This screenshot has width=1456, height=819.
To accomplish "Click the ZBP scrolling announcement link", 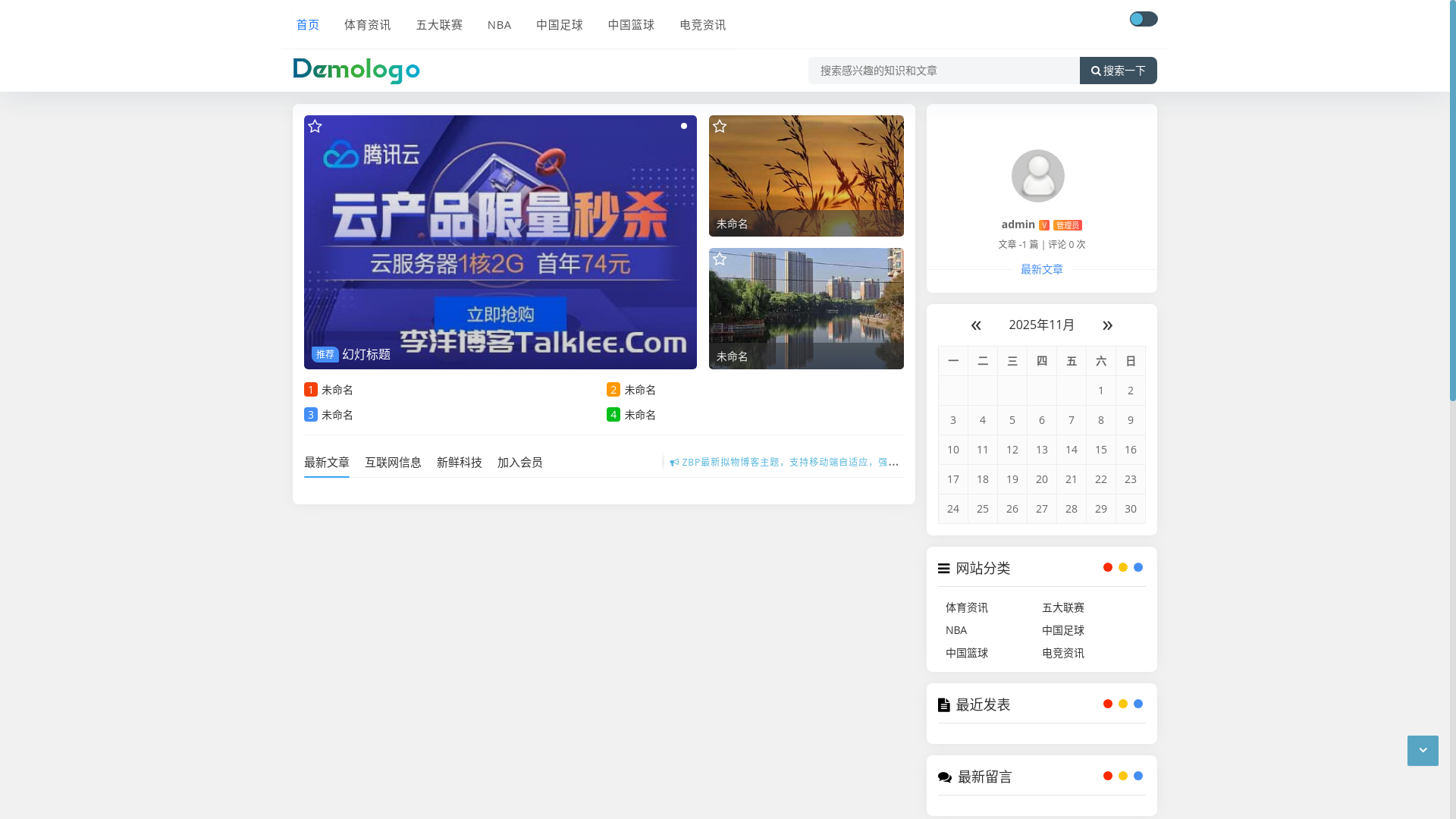I will point(790,463).
